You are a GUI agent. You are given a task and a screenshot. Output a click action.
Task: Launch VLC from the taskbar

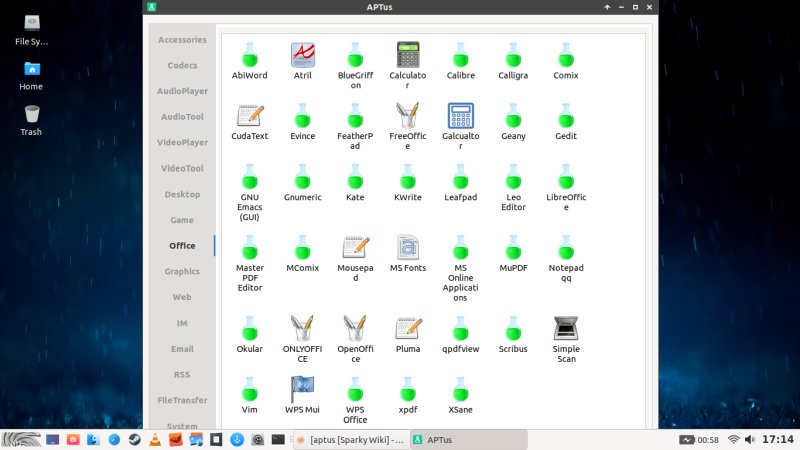(x=155, y=440)
